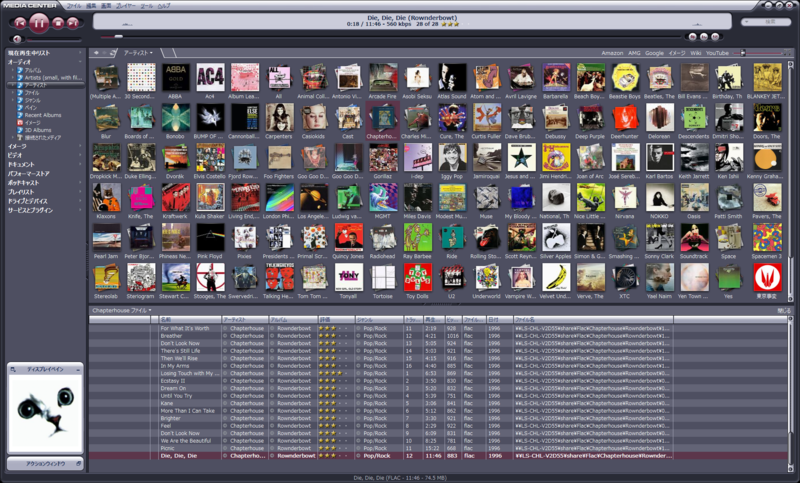The image size is (800, 483).
Task: Select Artists (small, with fil... view
Action: (53, 78)
